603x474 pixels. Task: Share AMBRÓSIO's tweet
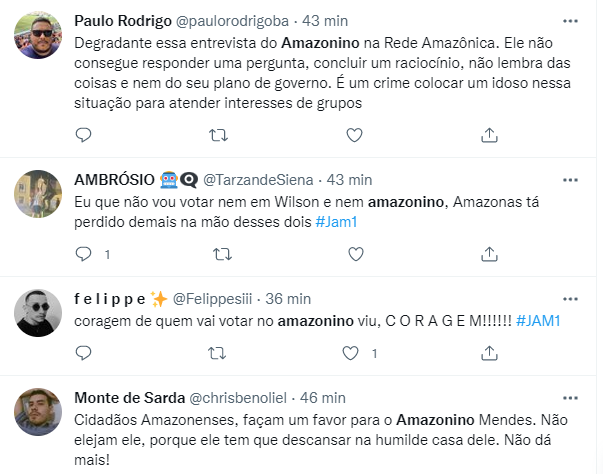coord(489,254)
